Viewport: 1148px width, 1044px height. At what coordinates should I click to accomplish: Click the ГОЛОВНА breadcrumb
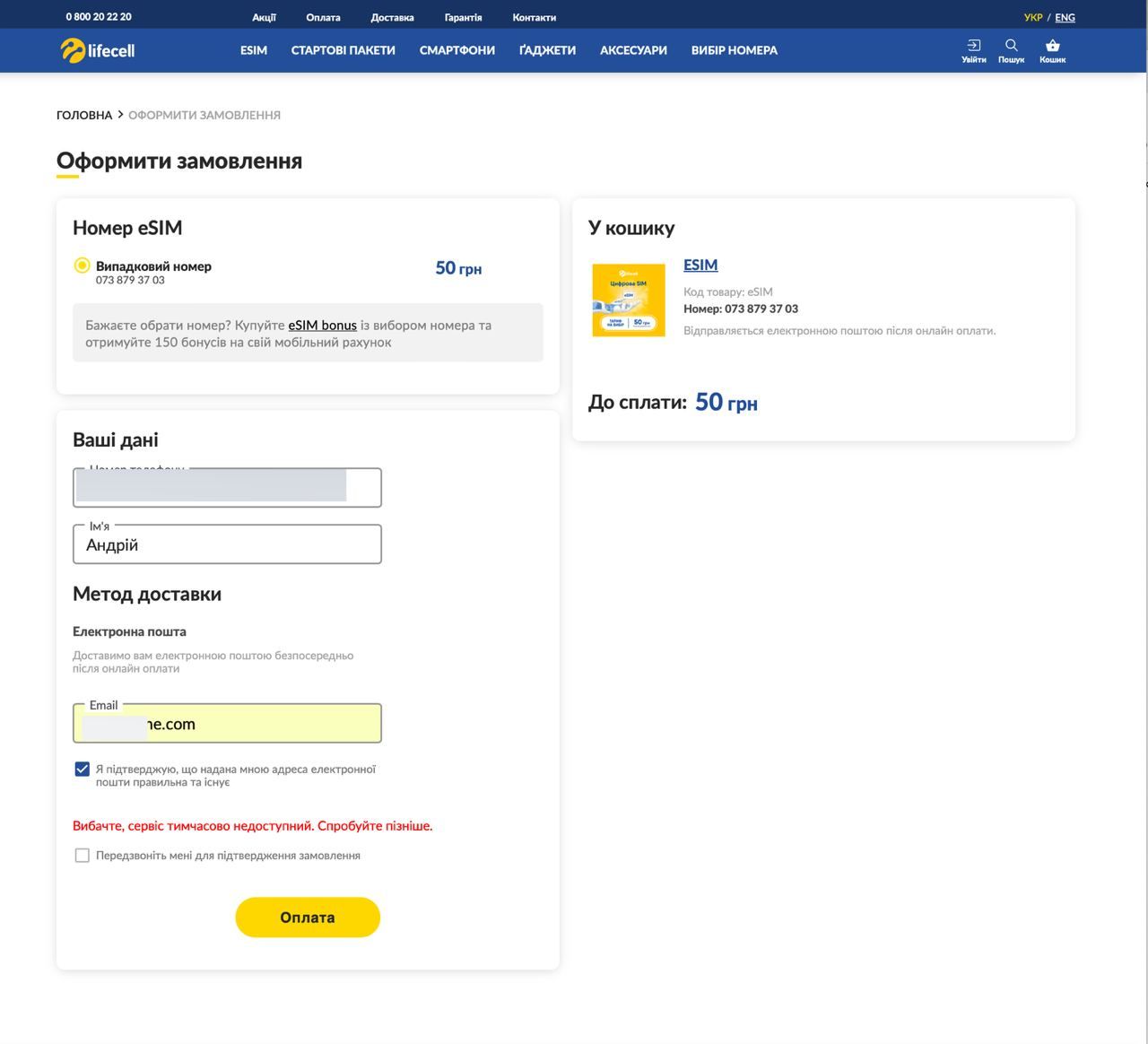coord(84,115)
